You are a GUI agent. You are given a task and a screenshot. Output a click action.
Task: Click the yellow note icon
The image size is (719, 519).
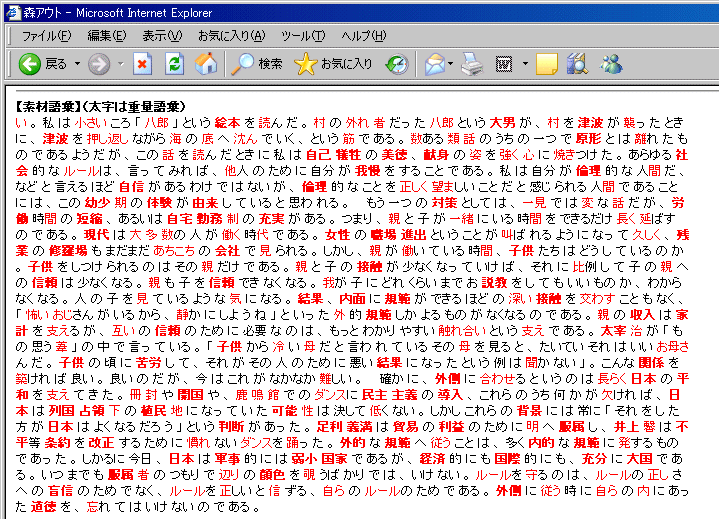[x=546, y=64]
